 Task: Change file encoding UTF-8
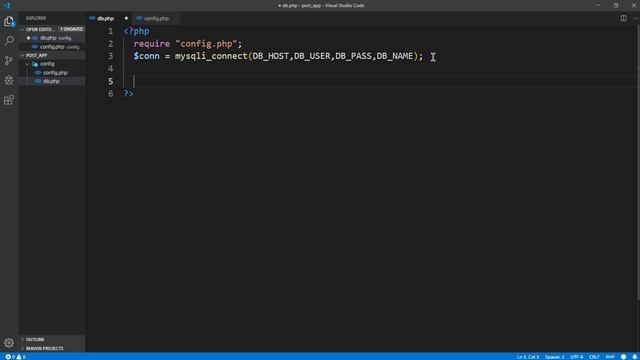pyautogui.click(x=577, y=357)
